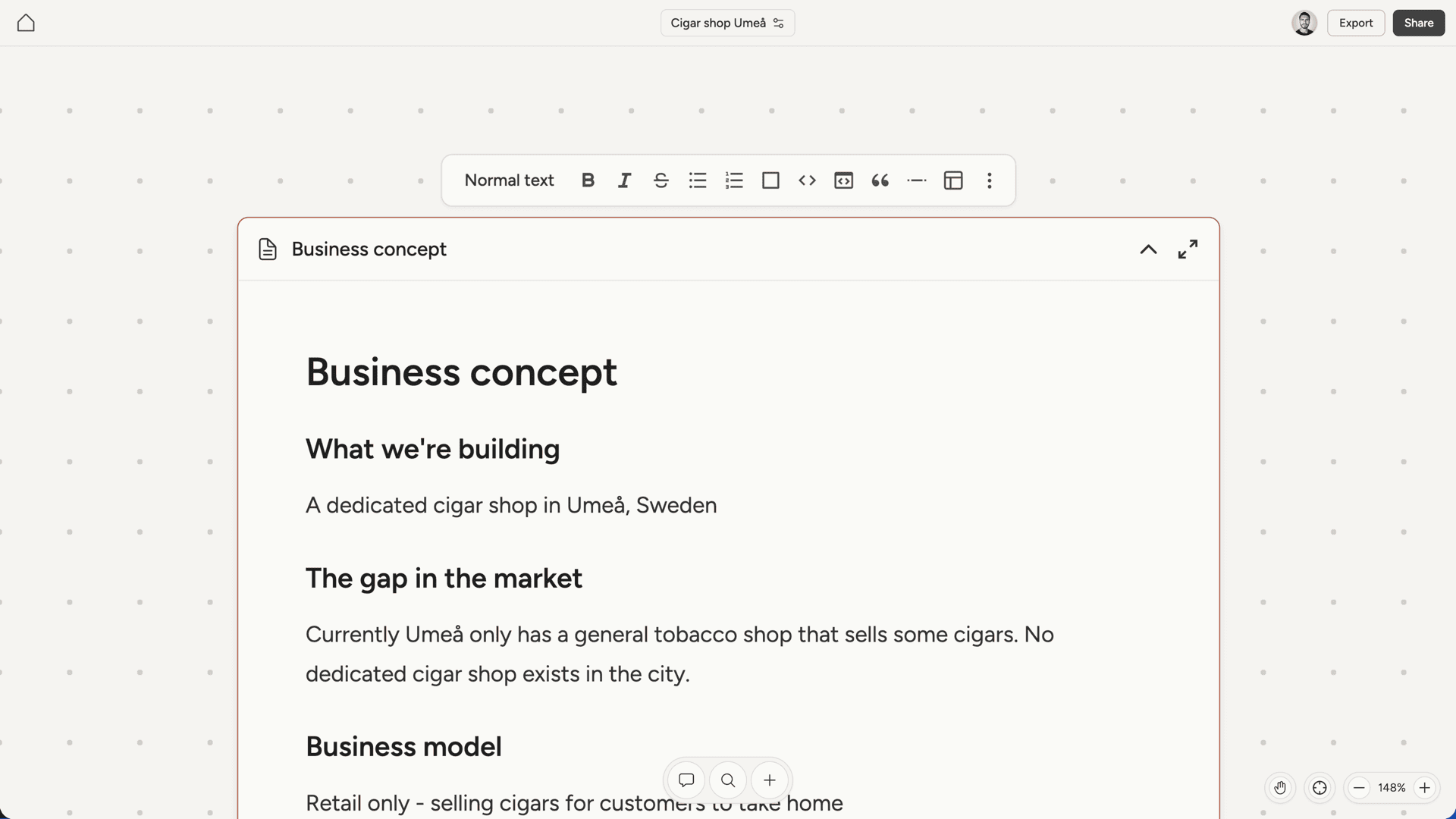Click the What we're building heading
Image resolution: width=1456 pixels, height=819 pixels.
click(432, 449)
